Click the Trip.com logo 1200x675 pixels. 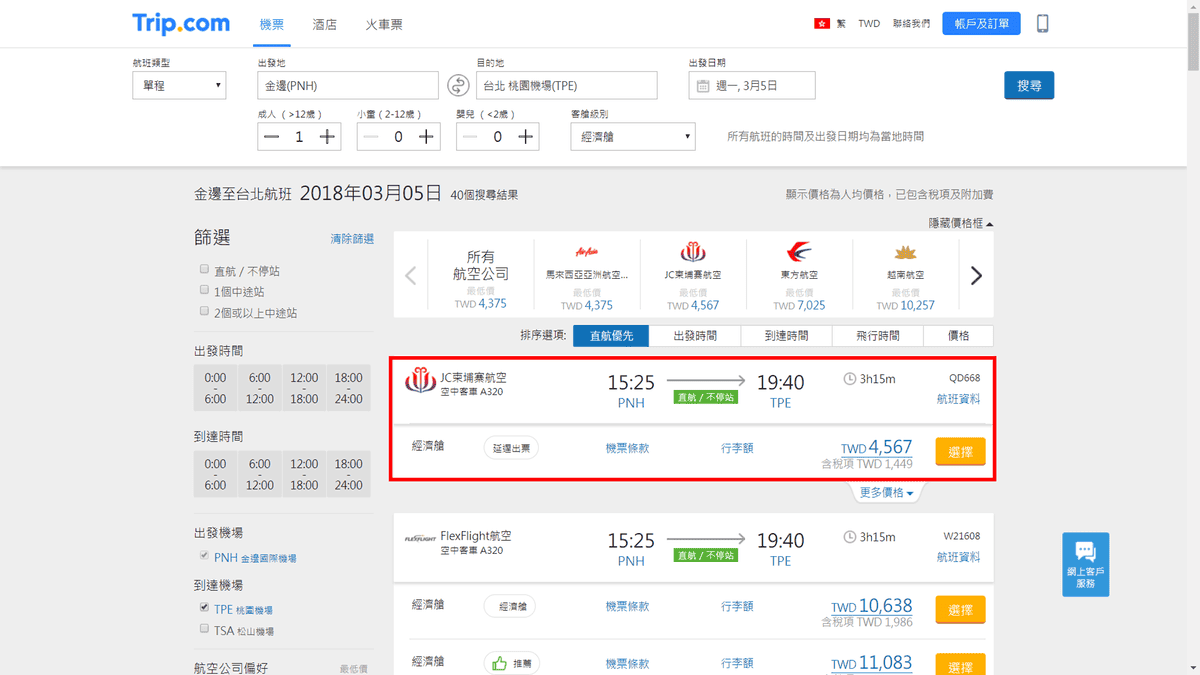(181, 23)
